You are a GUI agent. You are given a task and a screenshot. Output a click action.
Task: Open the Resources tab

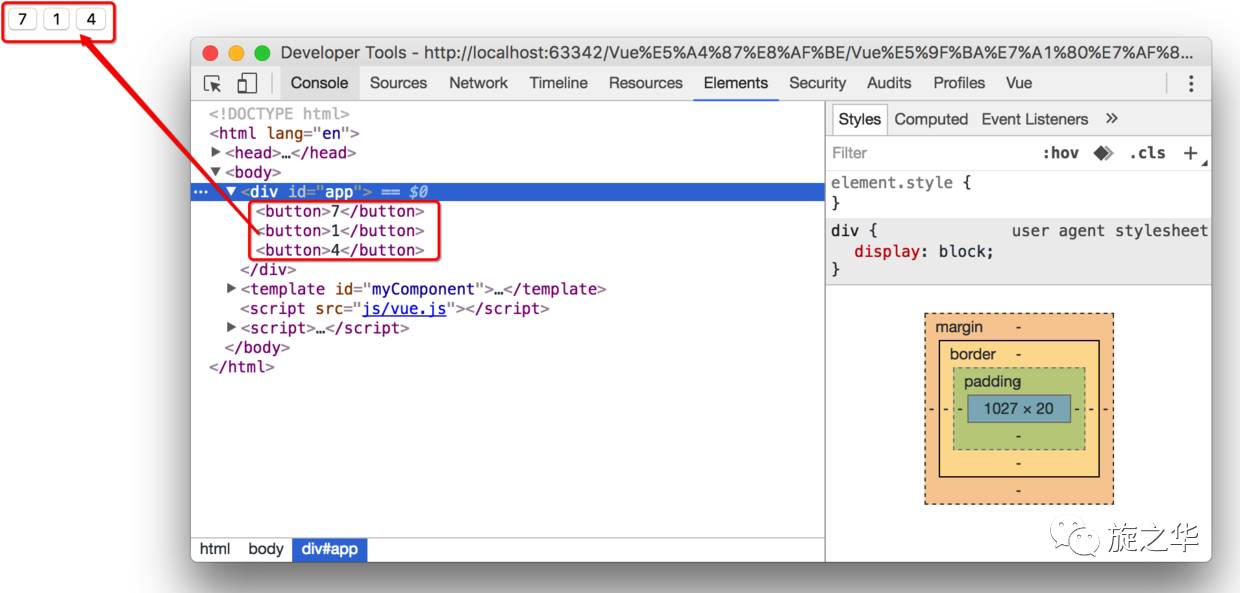coord(645,83)
